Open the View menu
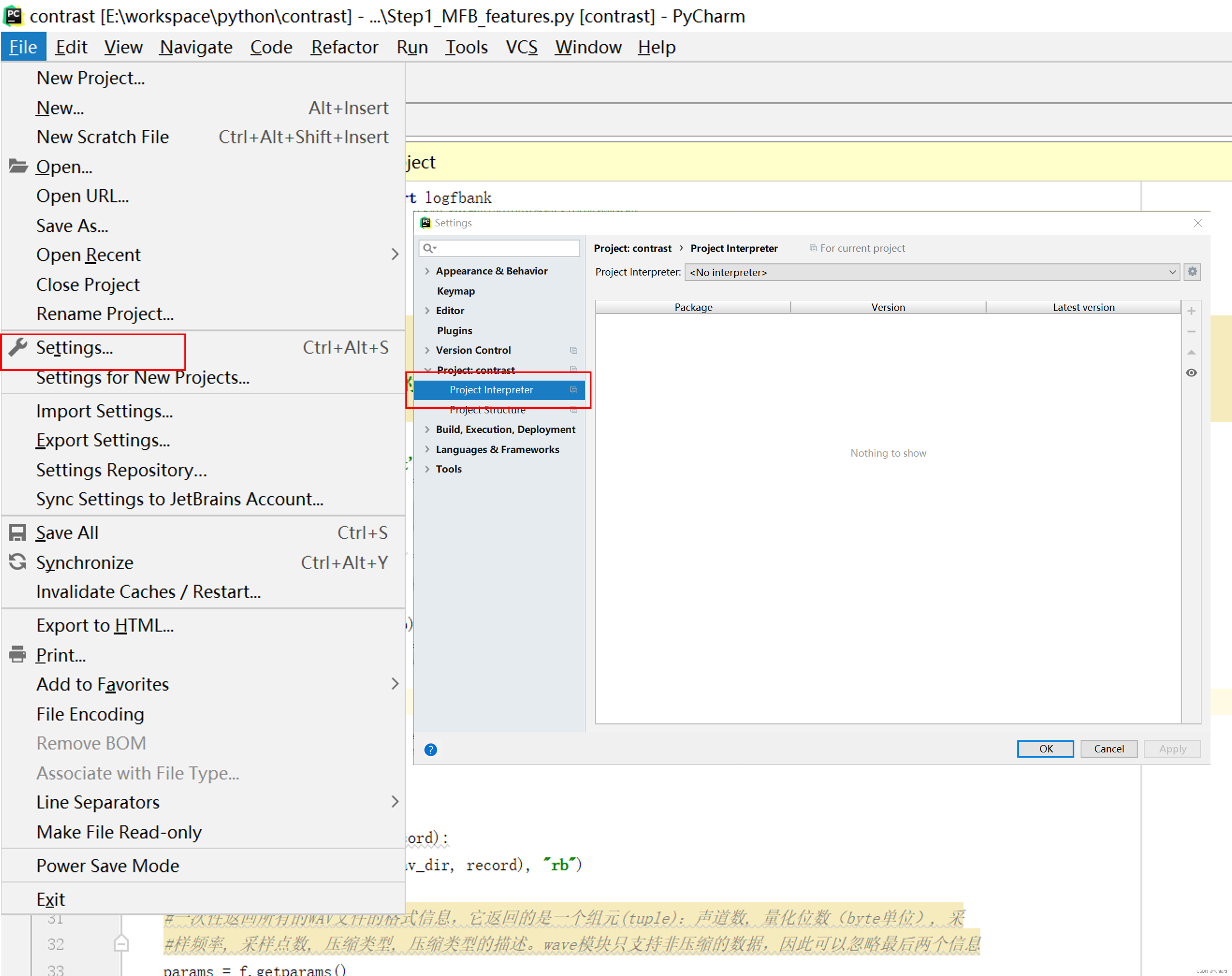1232x976 pixels. (x=123, y=47)
